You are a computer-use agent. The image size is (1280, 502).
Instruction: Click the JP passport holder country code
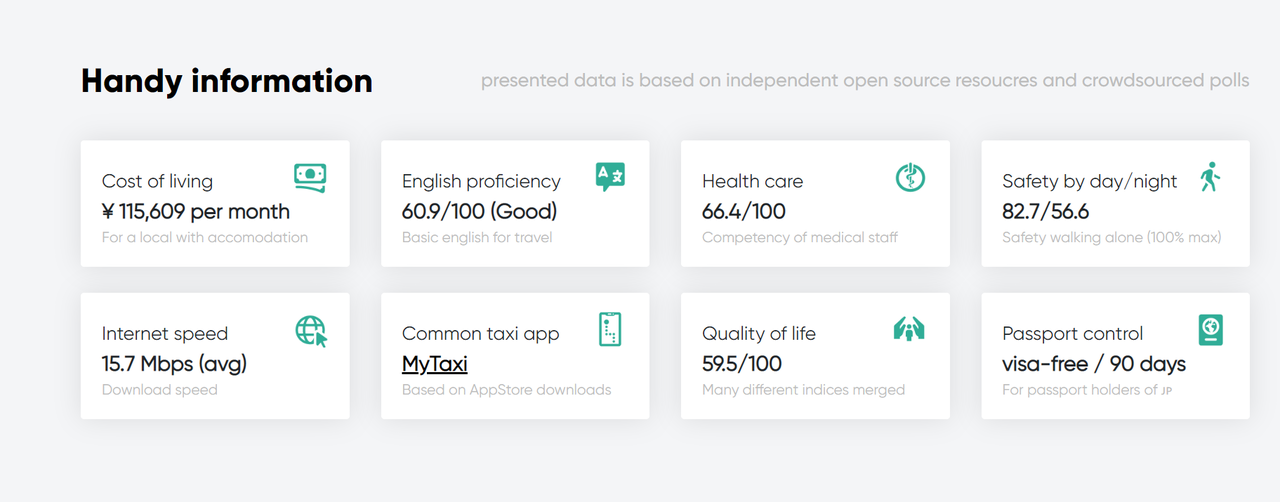pos(1166,391)
